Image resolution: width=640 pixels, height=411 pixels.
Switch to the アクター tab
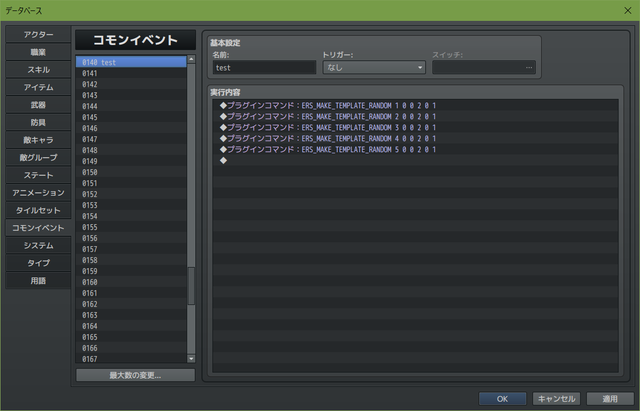click(x=38, y=35)
